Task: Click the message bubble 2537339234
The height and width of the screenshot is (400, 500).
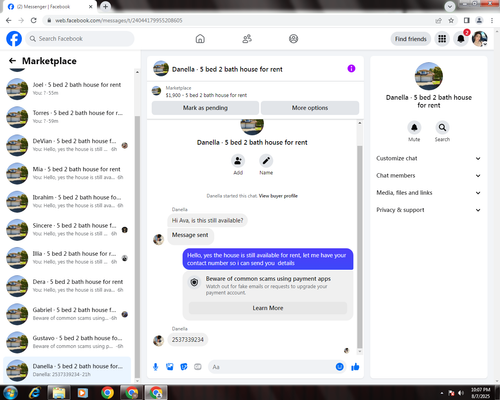Action: [x=188, y=340]
